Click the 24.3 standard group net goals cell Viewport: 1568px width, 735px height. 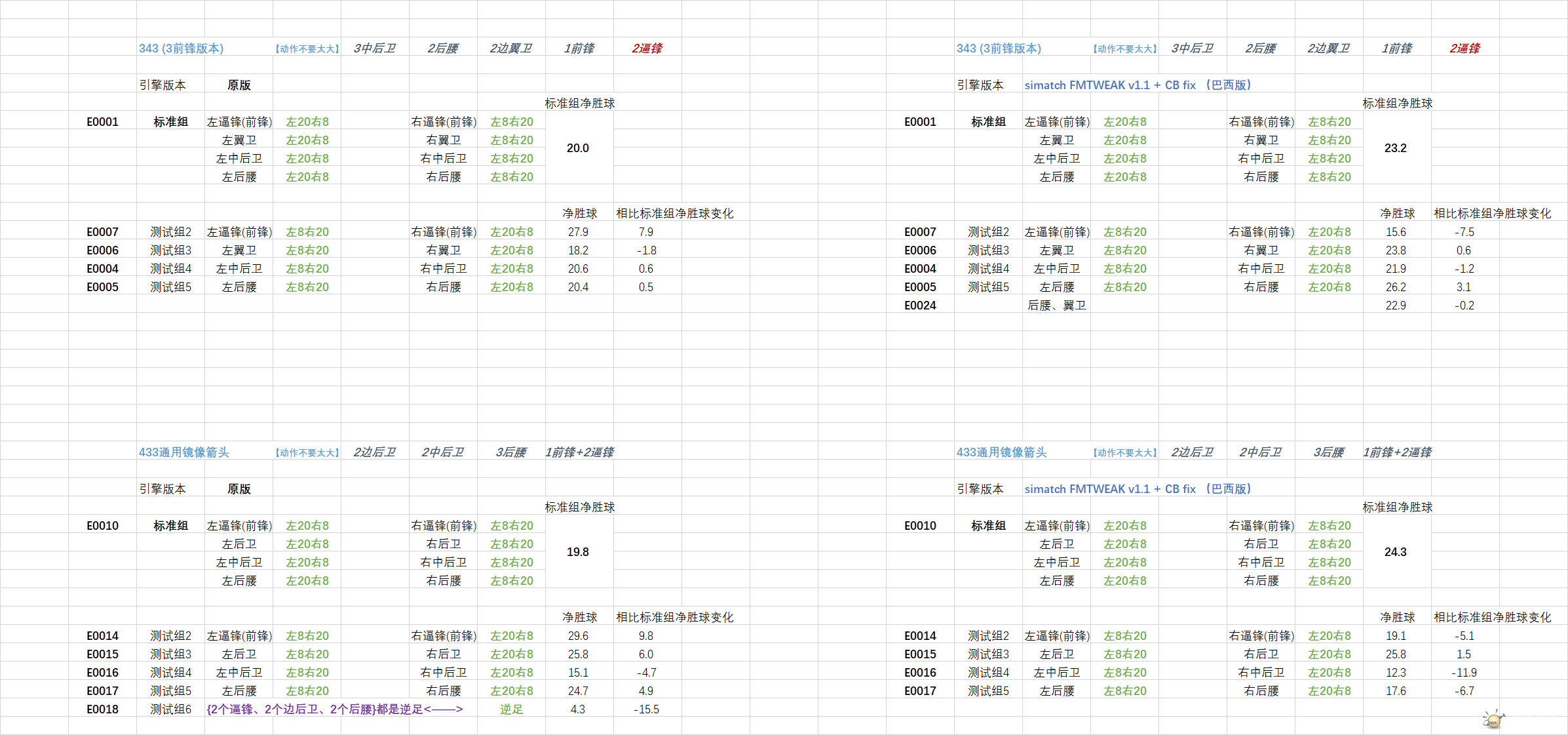(1395, 552)
